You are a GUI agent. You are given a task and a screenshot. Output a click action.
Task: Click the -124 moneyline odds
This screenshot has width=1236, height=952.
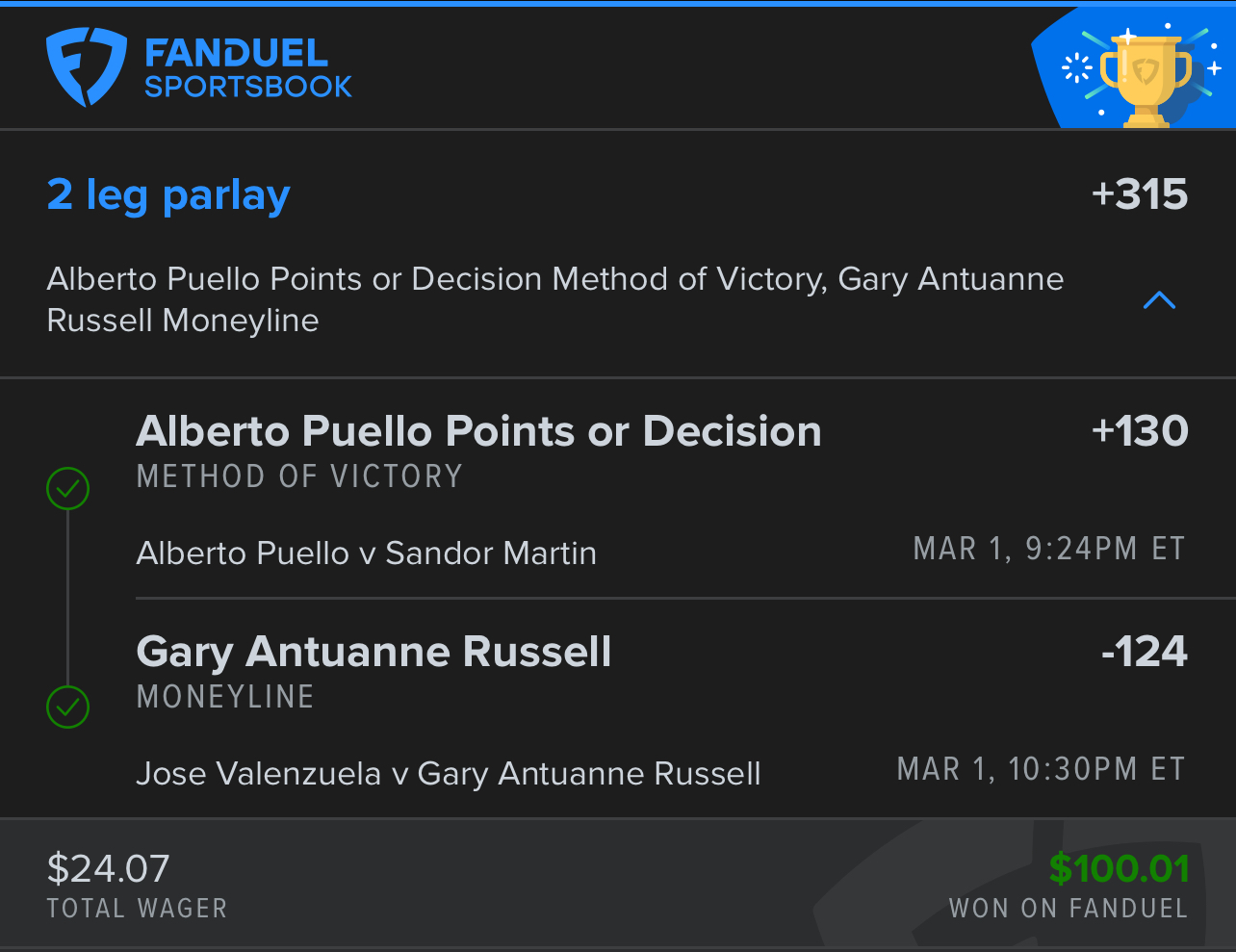coord(1144,652)
